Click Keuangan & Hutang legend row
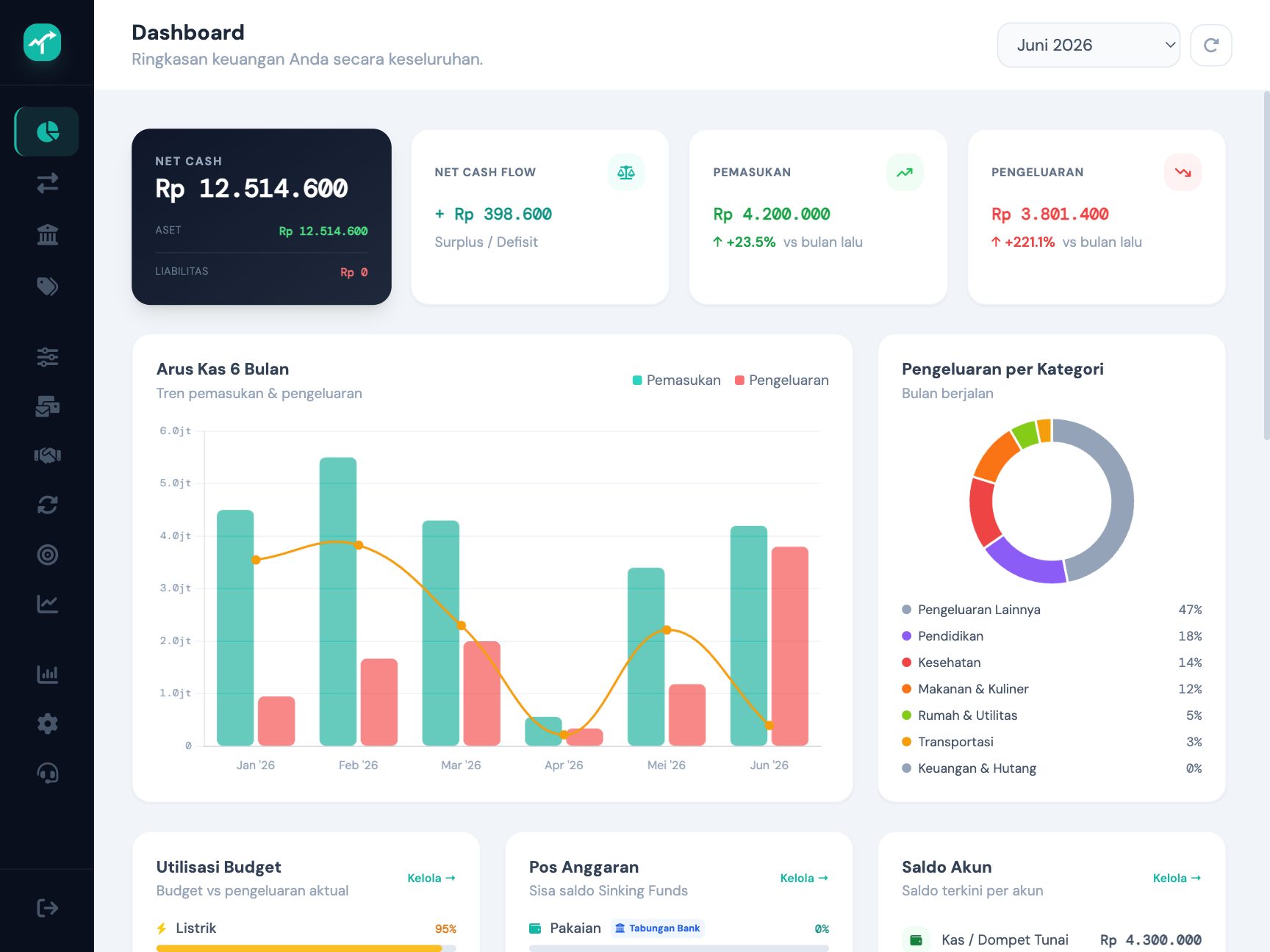This screenshot has width=1270, height=952. click(x=1052, y=768)
